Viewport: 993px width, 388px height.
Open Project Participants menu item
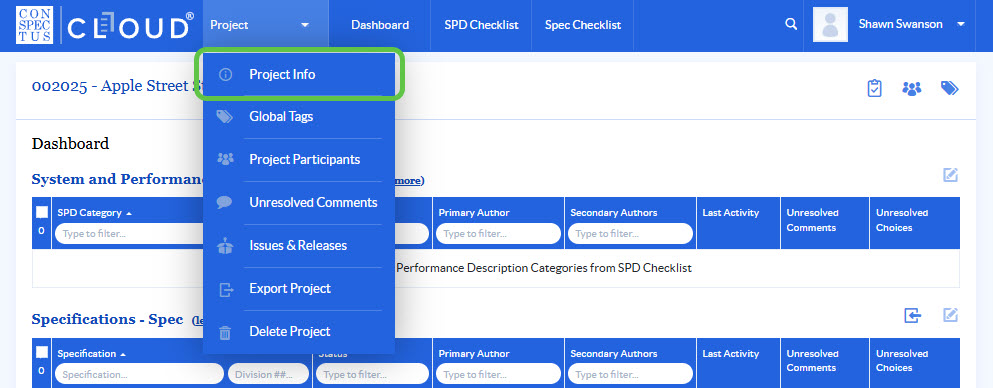tap(299, 160)
